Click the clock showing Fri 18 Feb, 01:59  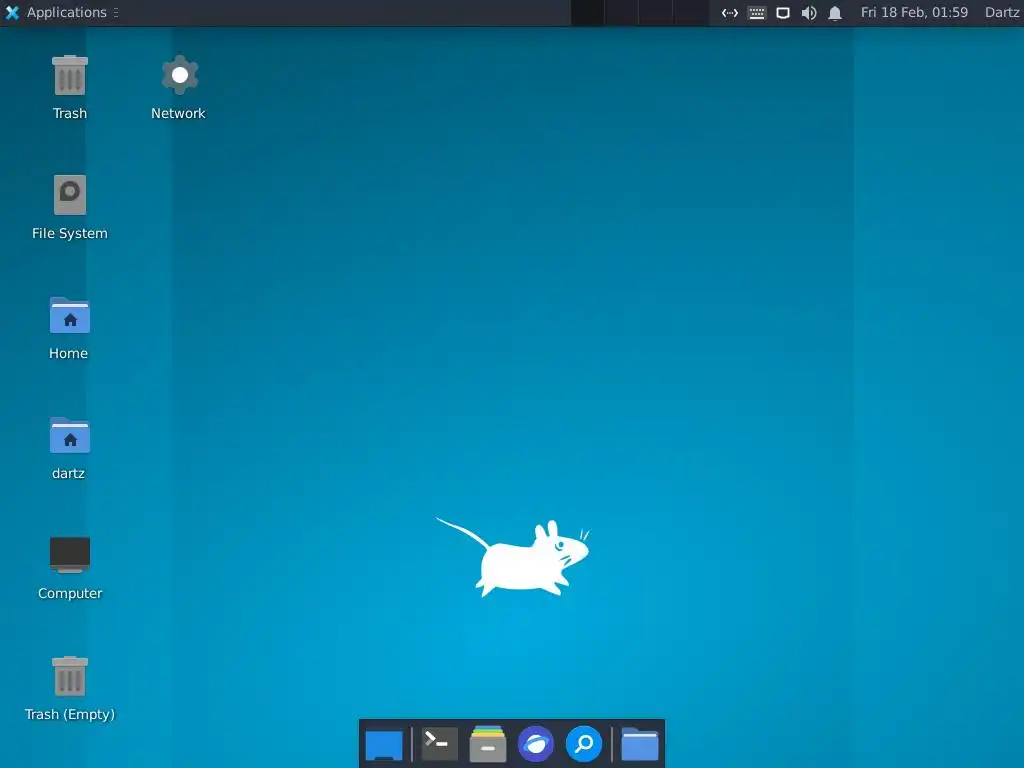914,12
